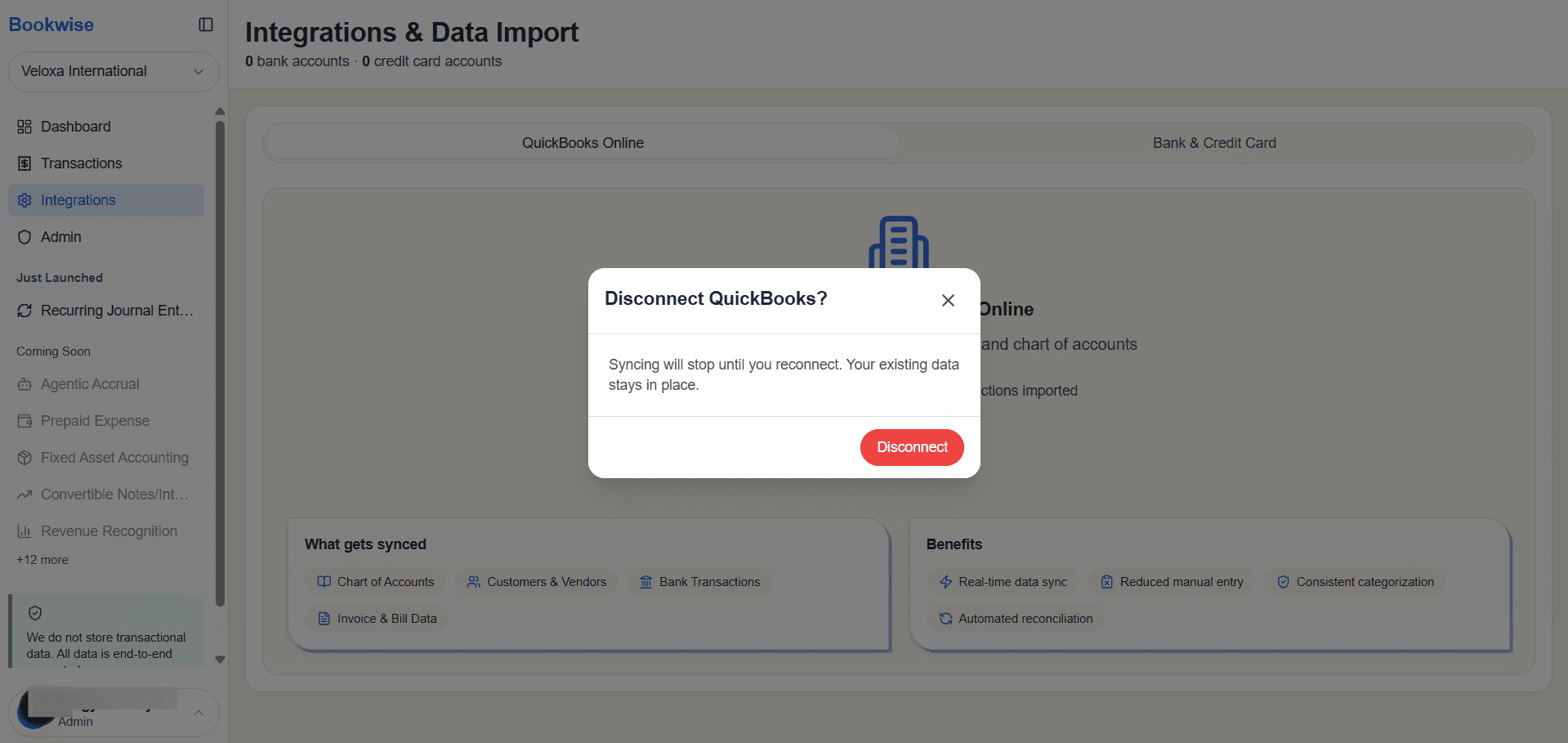Click the sidebar scrollbar up arrow
The width and height of the screenshot is (1568, 743).
point(220,111)
